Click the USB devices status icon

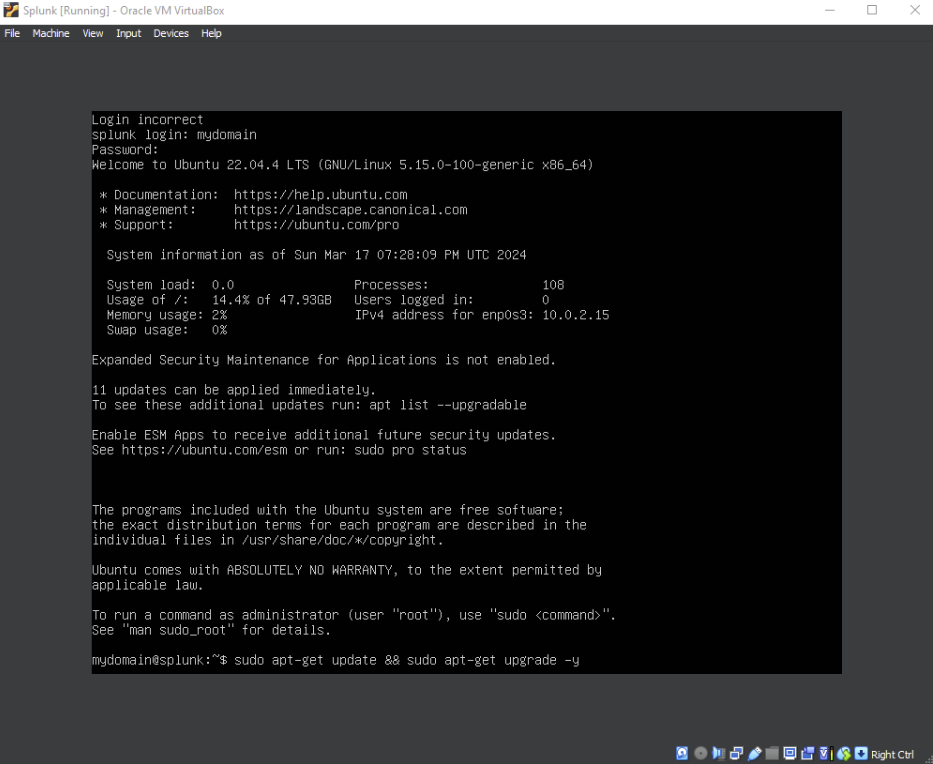tap(754, 753)
